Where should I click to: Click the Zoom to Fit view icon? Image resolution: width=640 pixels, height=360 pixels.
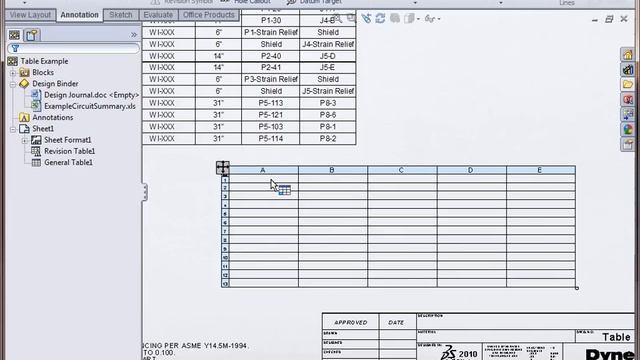tap(338, 18)
